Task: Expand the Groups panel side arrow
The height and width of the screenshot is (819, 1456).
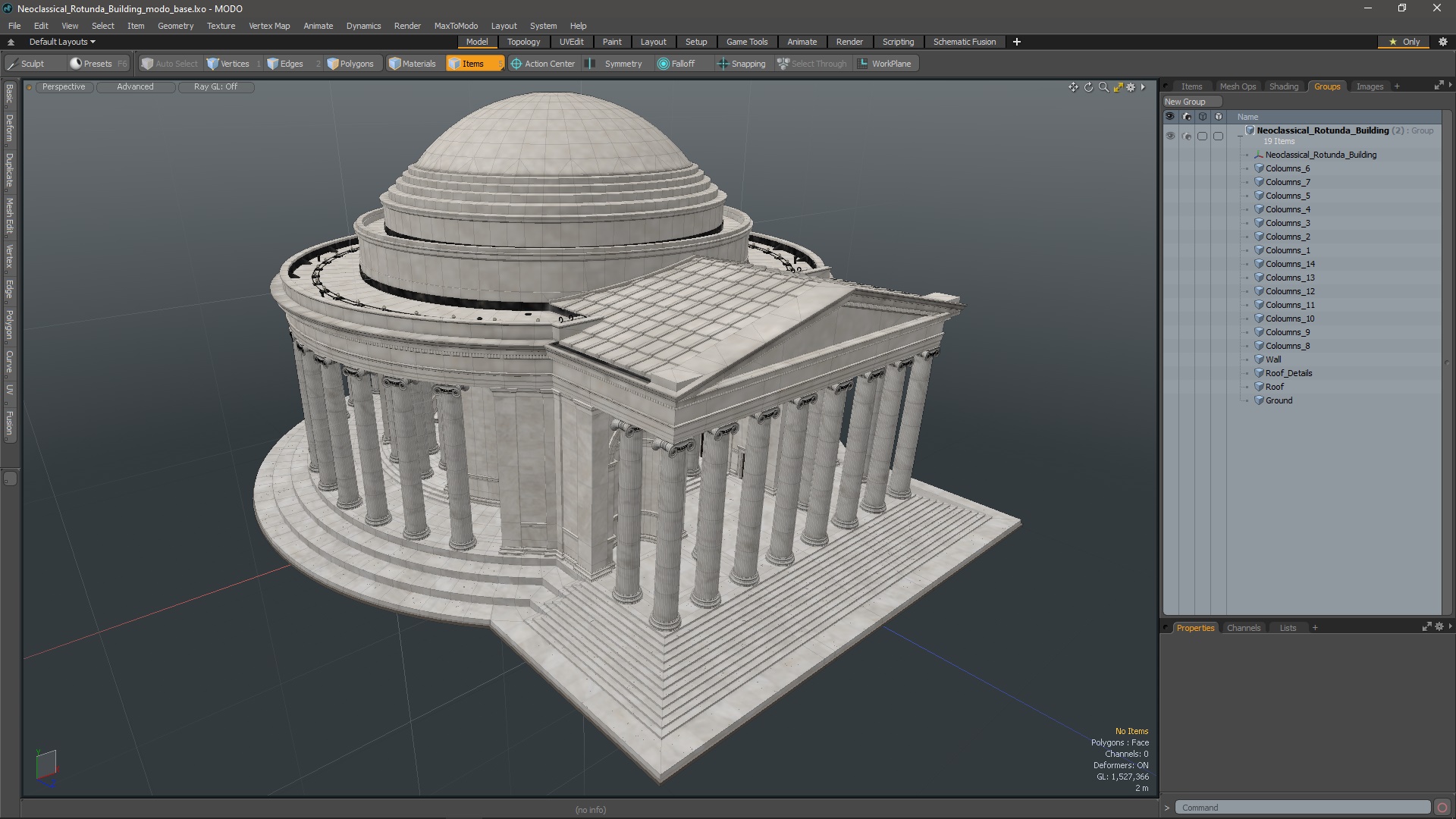Action: click(1450, 85)
